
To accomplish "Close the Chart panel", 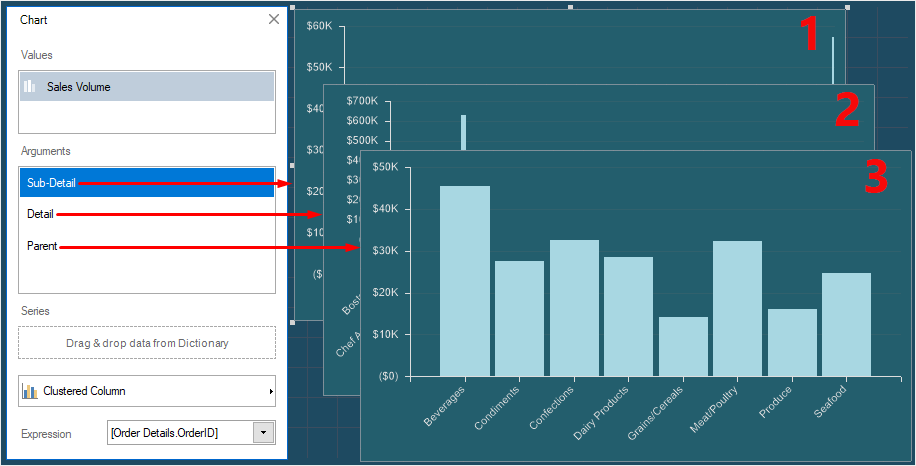I will (x=274, y=19).
